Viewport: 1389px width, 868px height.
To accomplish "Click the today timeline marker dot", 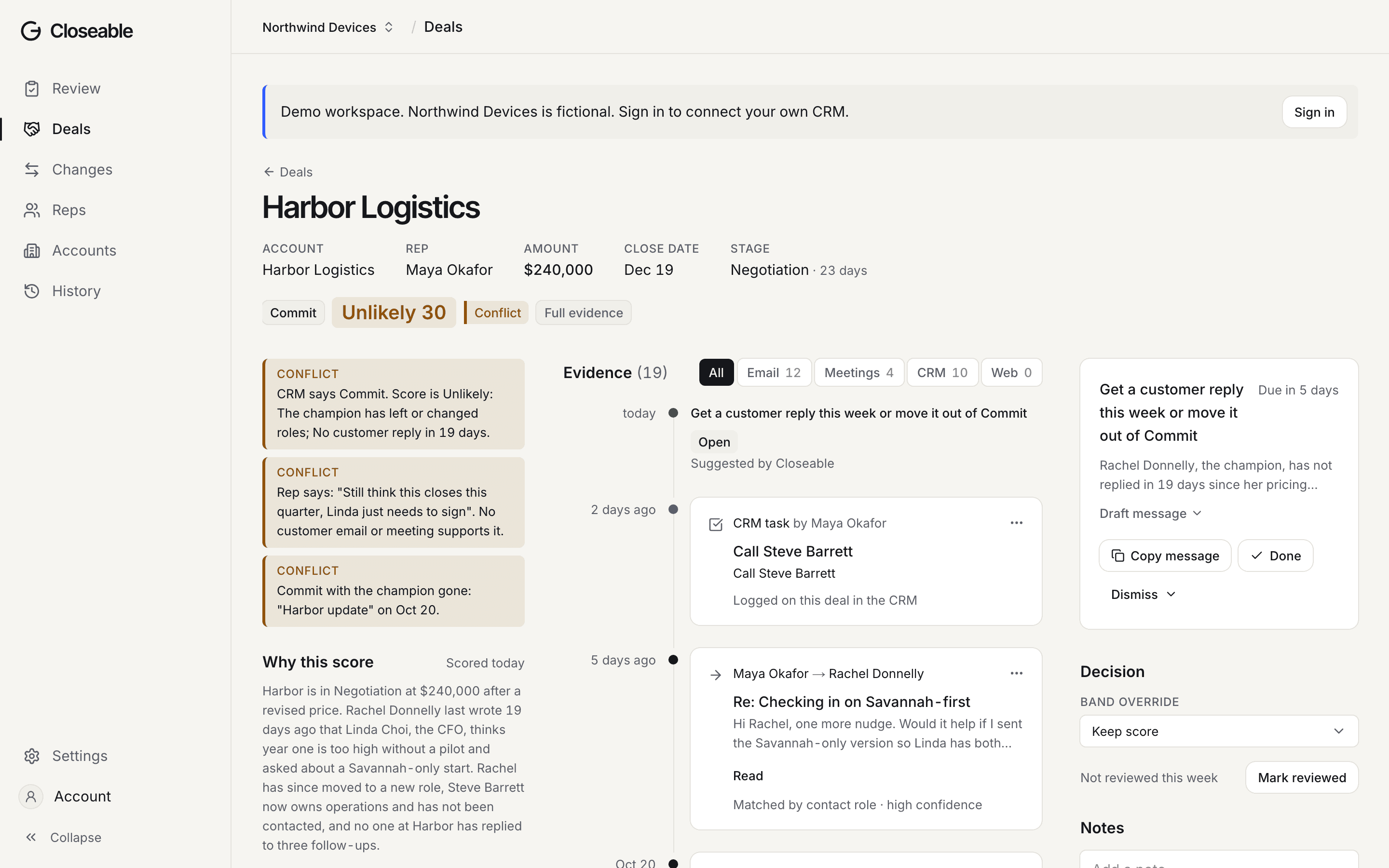I will (673, 413).
